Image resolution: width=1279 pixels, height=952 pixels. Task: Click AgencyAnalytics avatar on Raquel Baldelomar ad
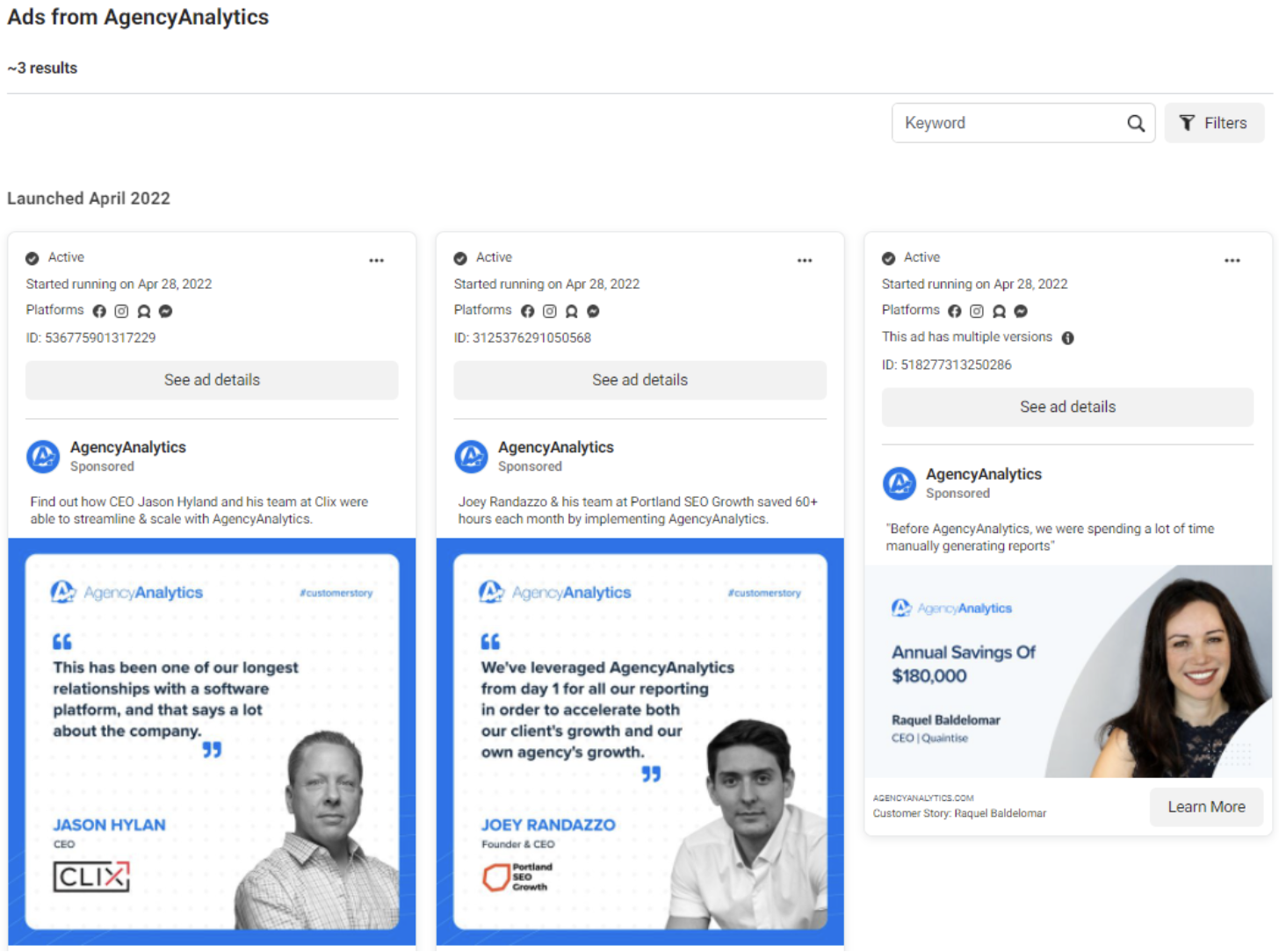tap(899, 483)
